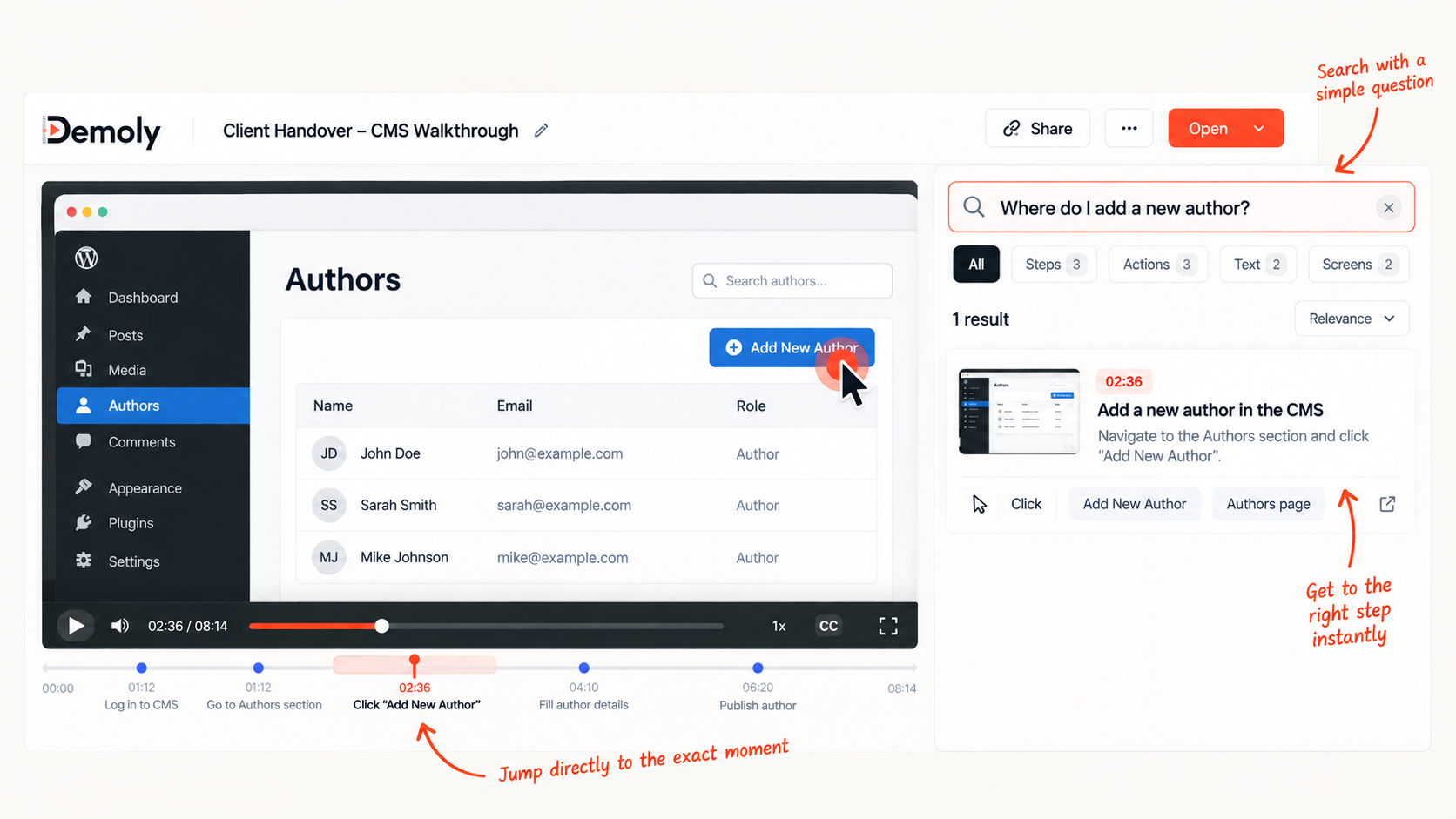Open the three-dots more options menu

click(x=1129, y=128)
